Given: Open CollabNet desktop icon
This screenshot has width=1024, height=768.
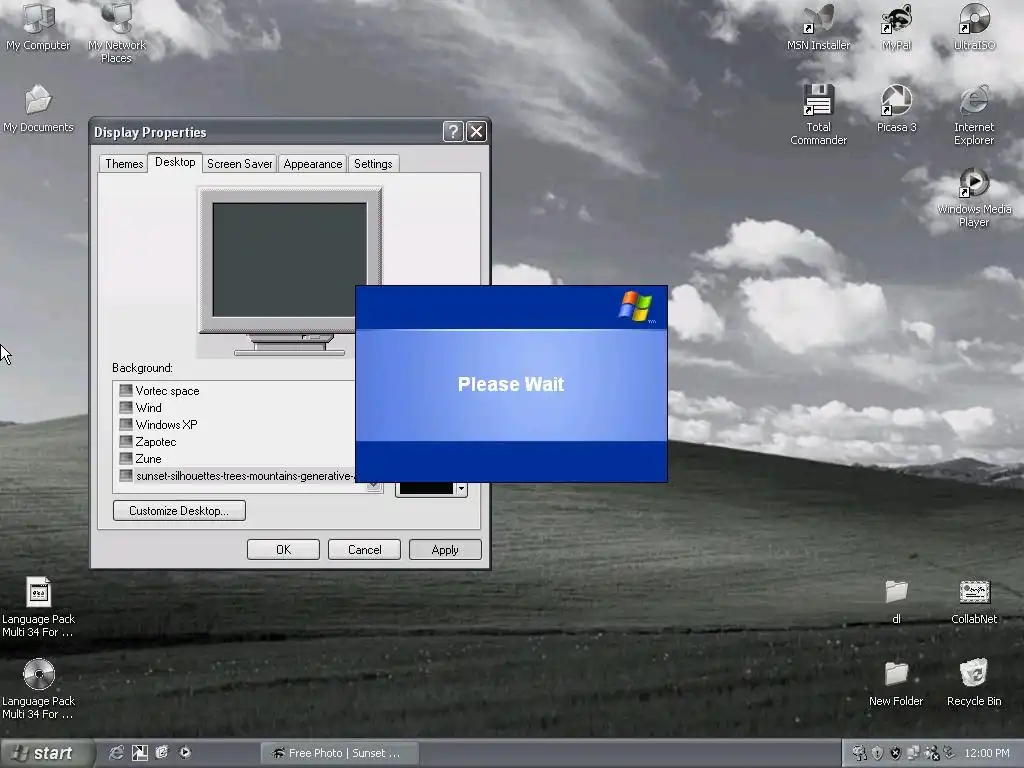Looking at the screenshot, I should tap(974, 601).
